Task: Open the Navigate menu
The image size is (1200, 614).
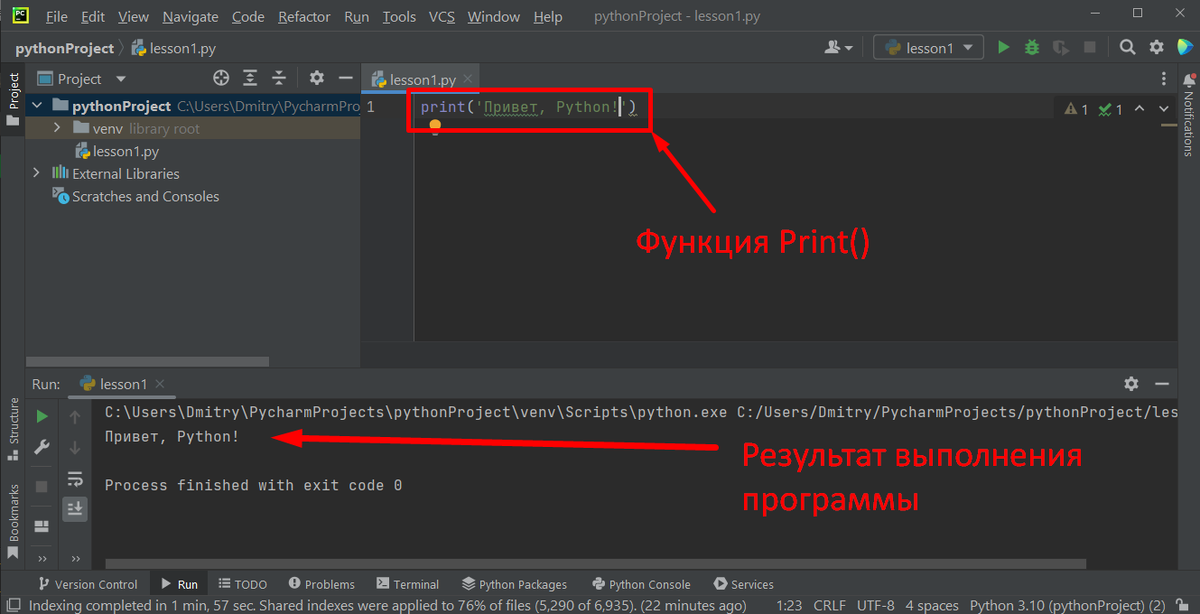Action: tap(190, 17)
